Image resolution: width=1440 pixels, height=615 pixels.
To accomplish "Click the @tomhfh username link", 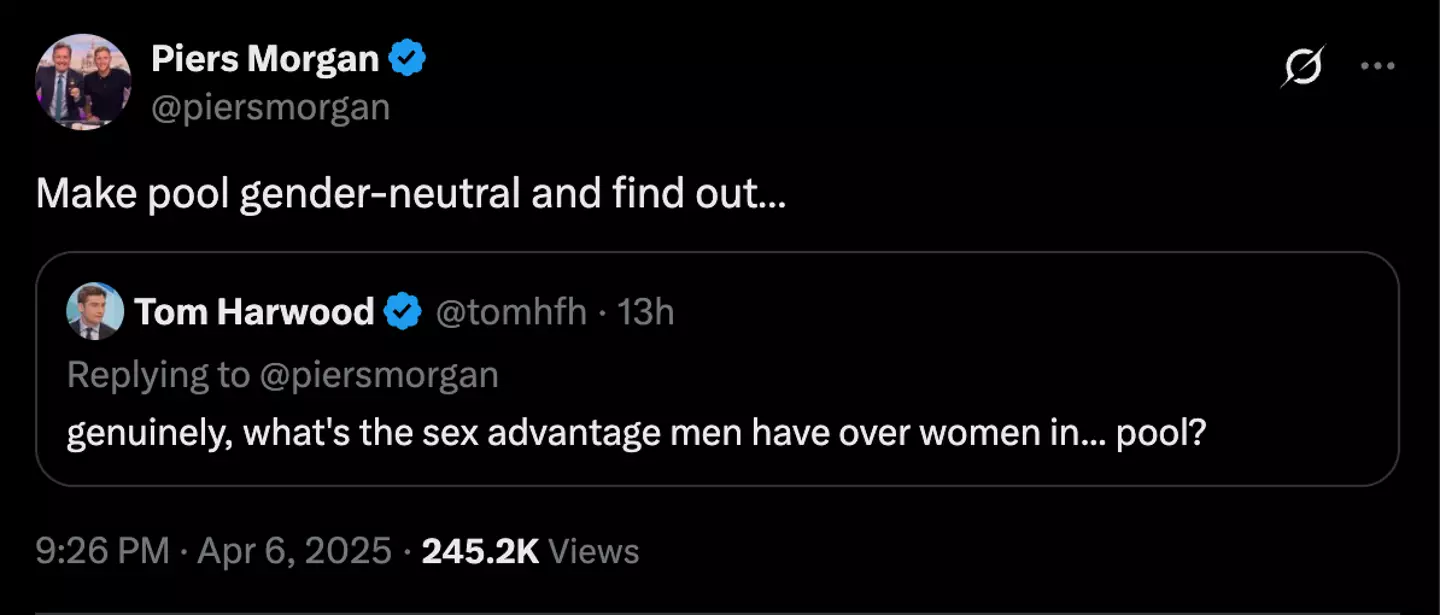I will point(512,311).
